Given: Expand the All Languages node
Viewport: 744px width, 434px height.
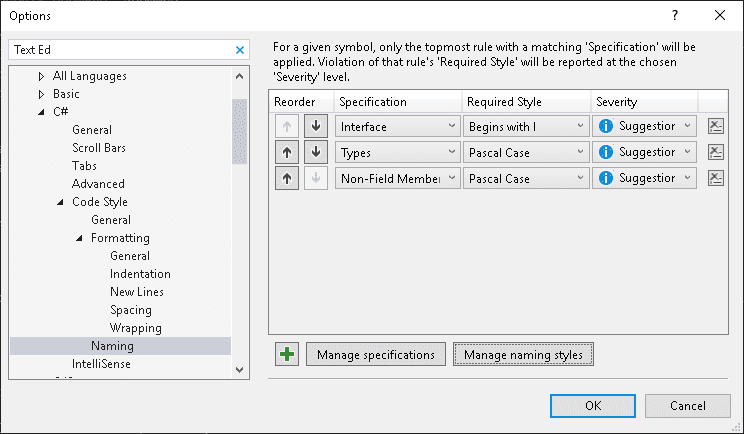Looking at the screenshot, I should [41, 76].
